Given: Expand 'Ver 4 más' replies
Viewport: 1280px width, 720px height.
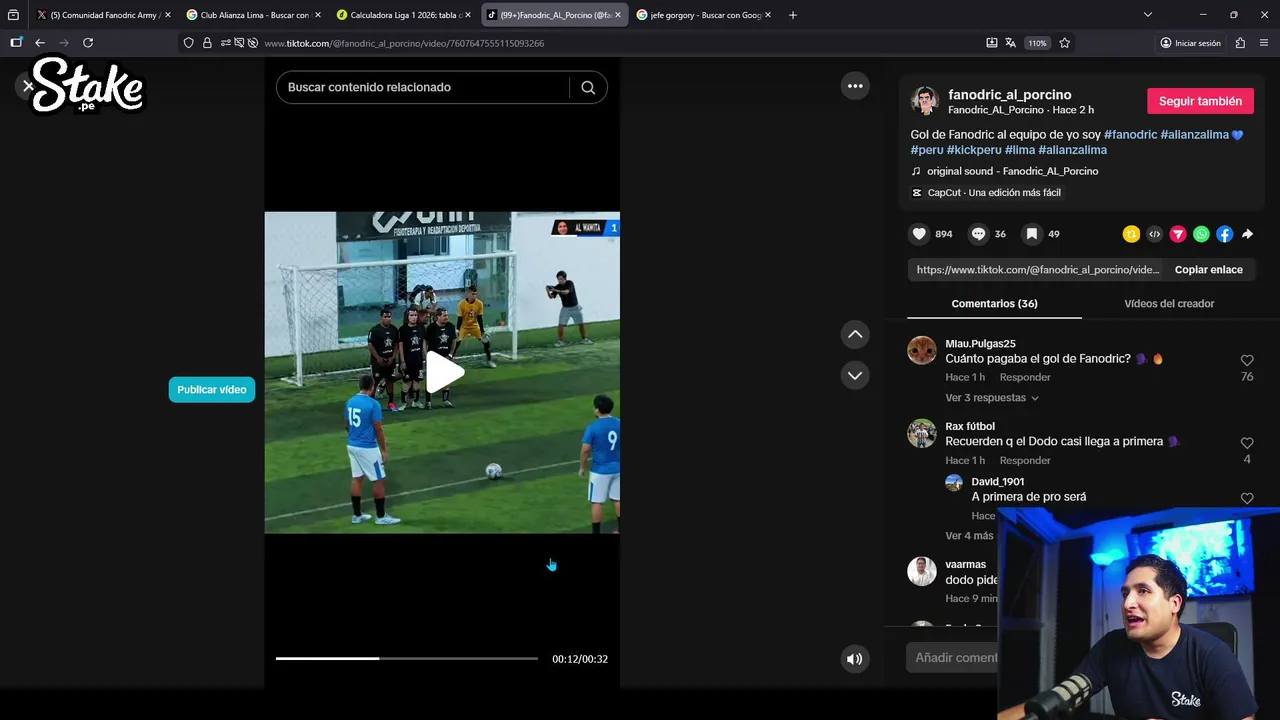Looking at the screenshot, I should click(970, 536).
